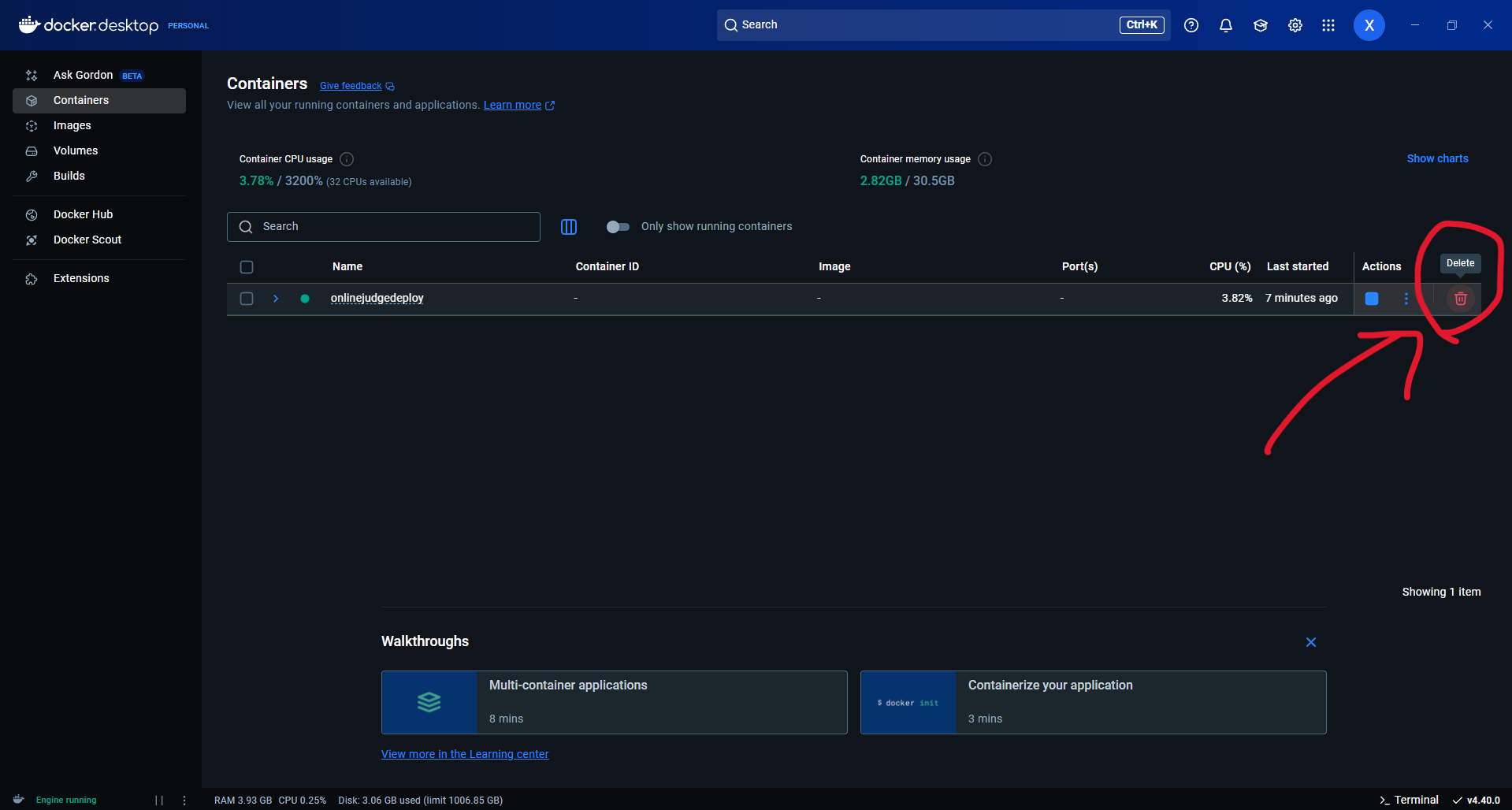
Task: Click View more in the Learning center
Action: 465,754
